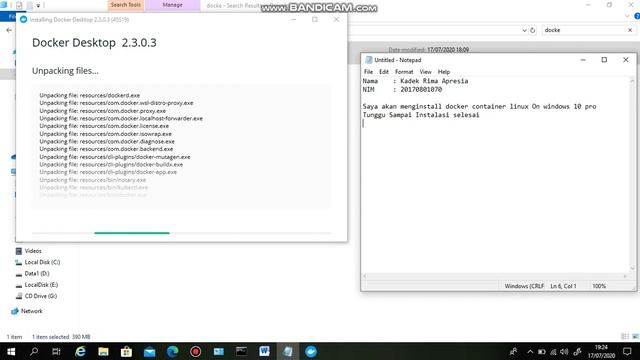Screen dimensions: 640x360
Task: Open the Windows Start menu
Action: pos(11,351)
